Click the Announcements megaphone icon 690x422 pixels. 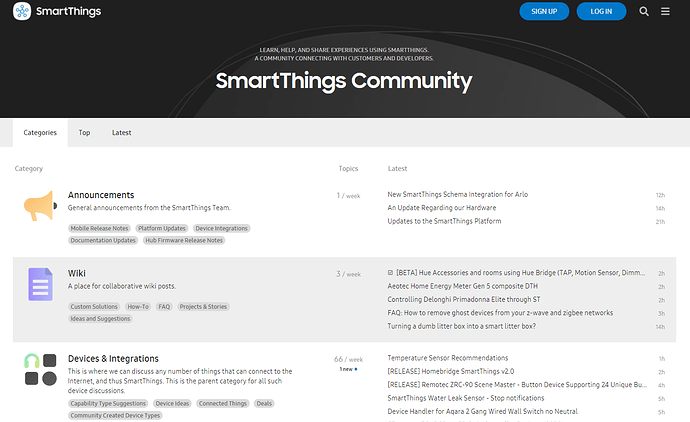[x=40, y=205]
